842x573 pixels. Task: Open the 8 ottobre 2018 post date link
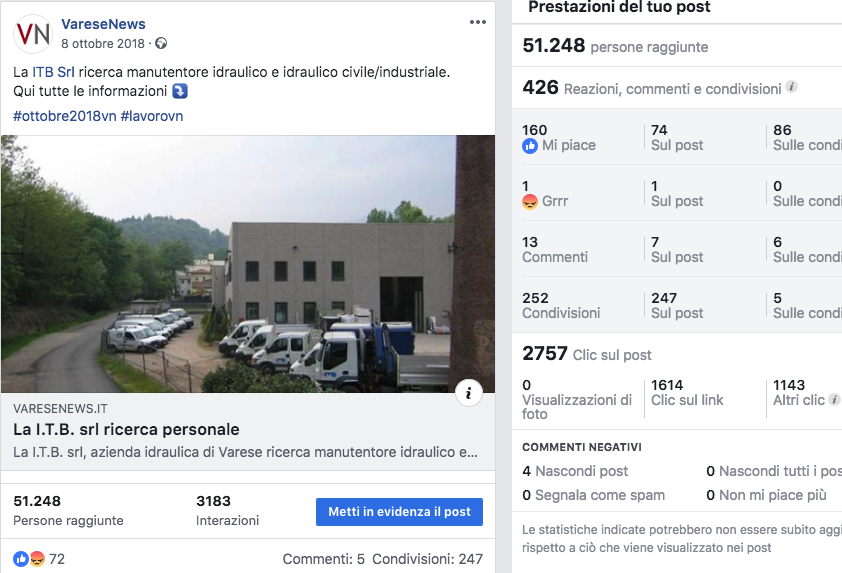103,43
